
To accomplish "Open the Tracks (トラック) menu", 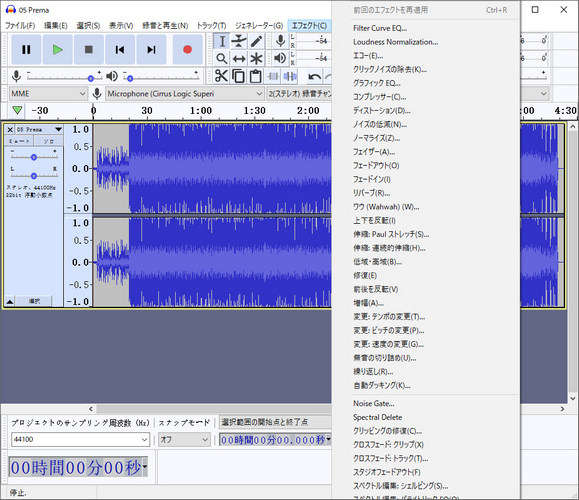I will point(211,25).
